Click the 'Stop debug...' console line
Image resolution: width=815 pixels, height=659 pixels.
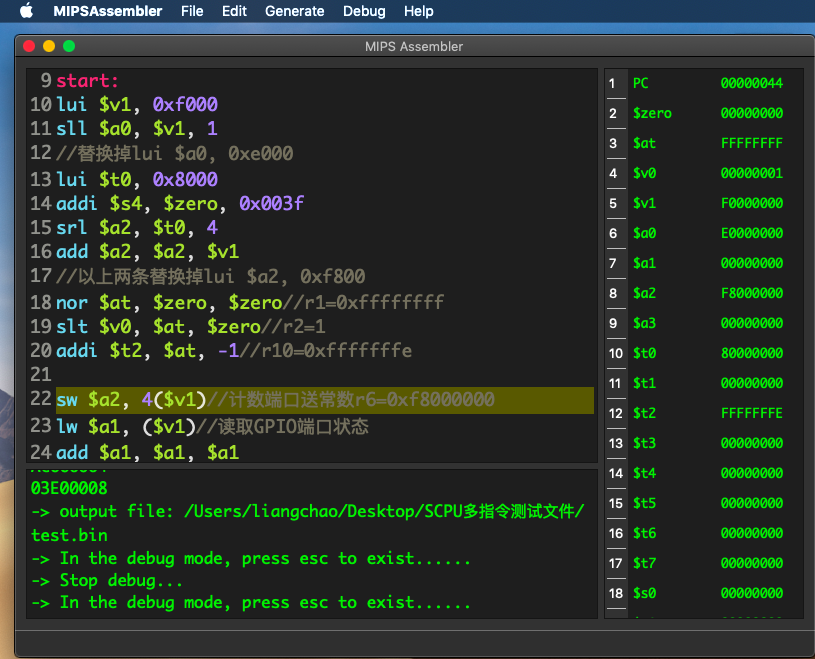107,581
